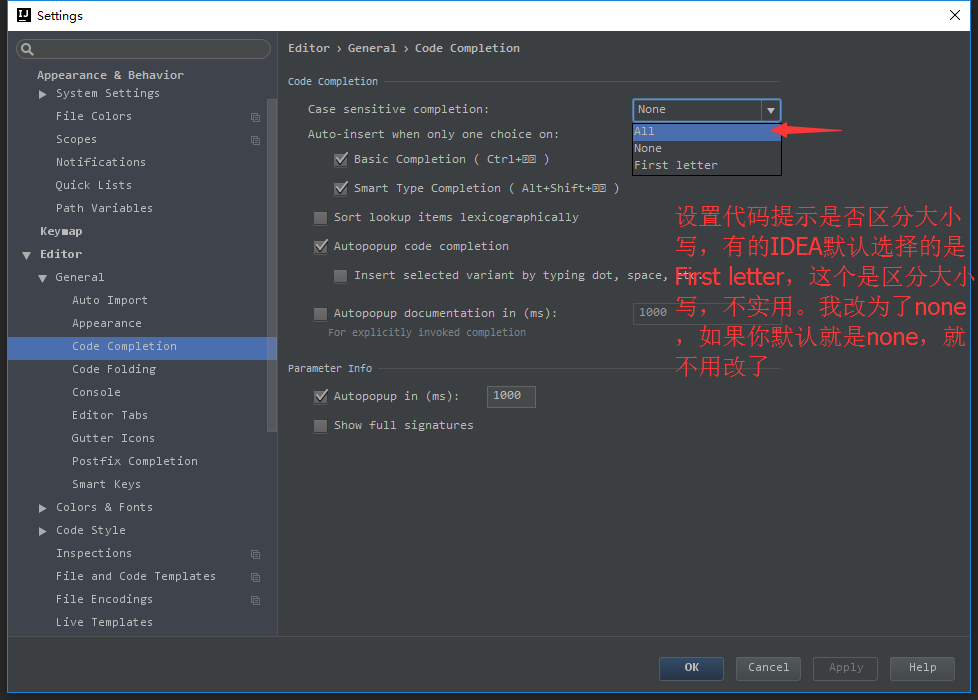Screen dimensions: 978x700
Task: Click the project icon beside File Colors
Action: pyautogui.click(x=255, y=116)
